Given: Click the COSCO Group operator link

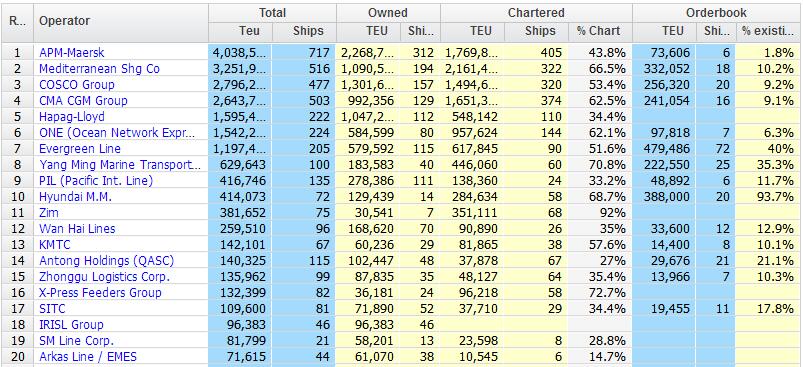Looking at the screenshot, I should [x=77, y=84].
